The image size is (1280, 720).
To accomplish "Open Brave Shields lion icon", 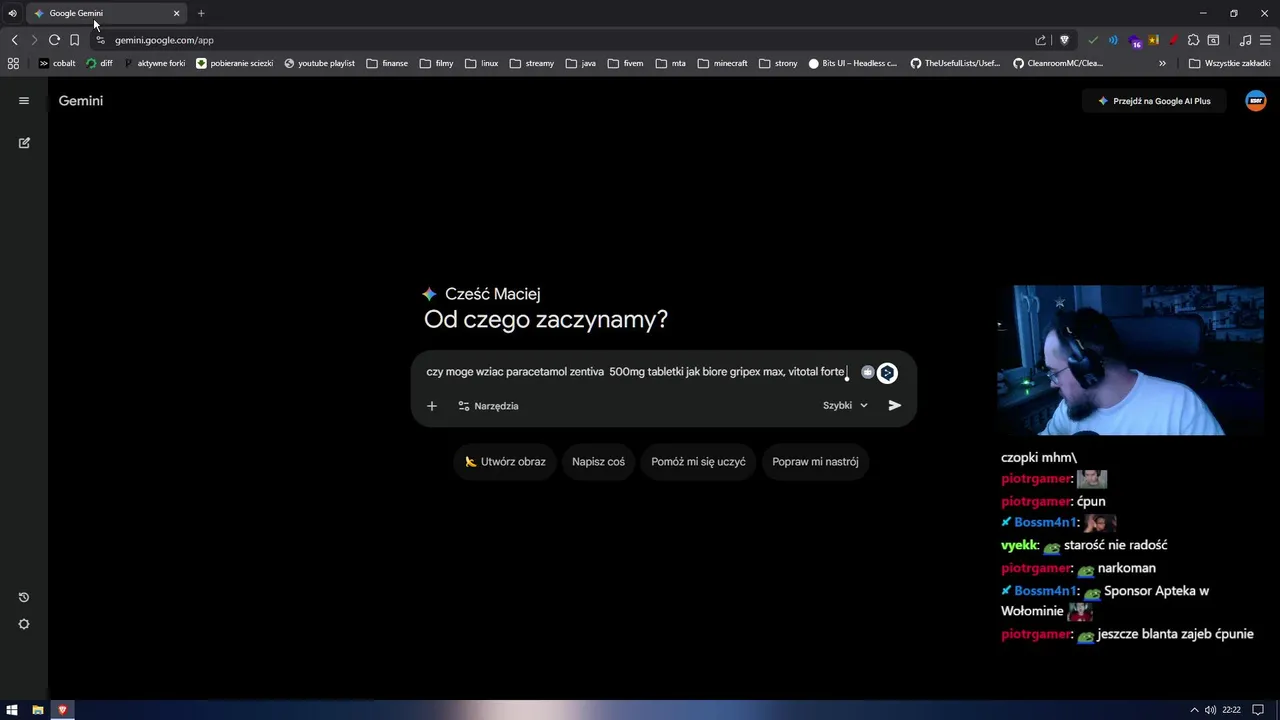I will [1064, 40].
